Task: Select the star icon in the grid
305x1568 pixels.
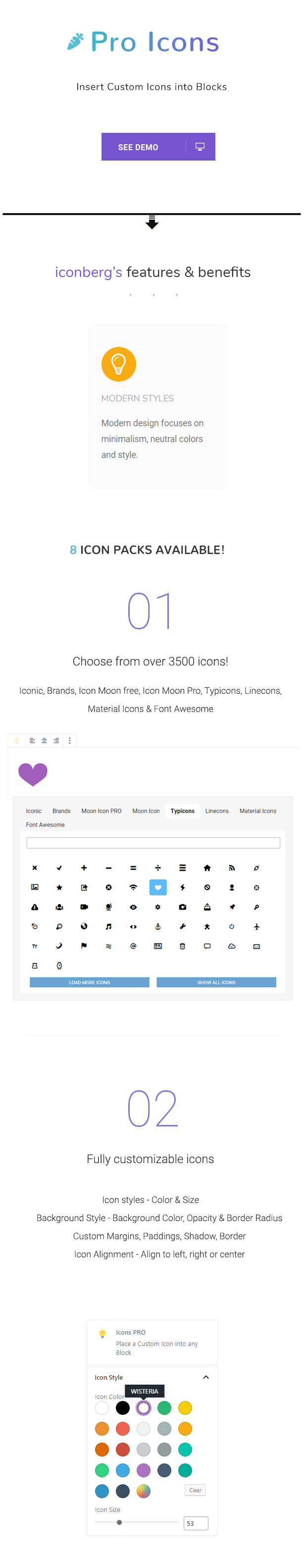Action: (x=59, y=887)
